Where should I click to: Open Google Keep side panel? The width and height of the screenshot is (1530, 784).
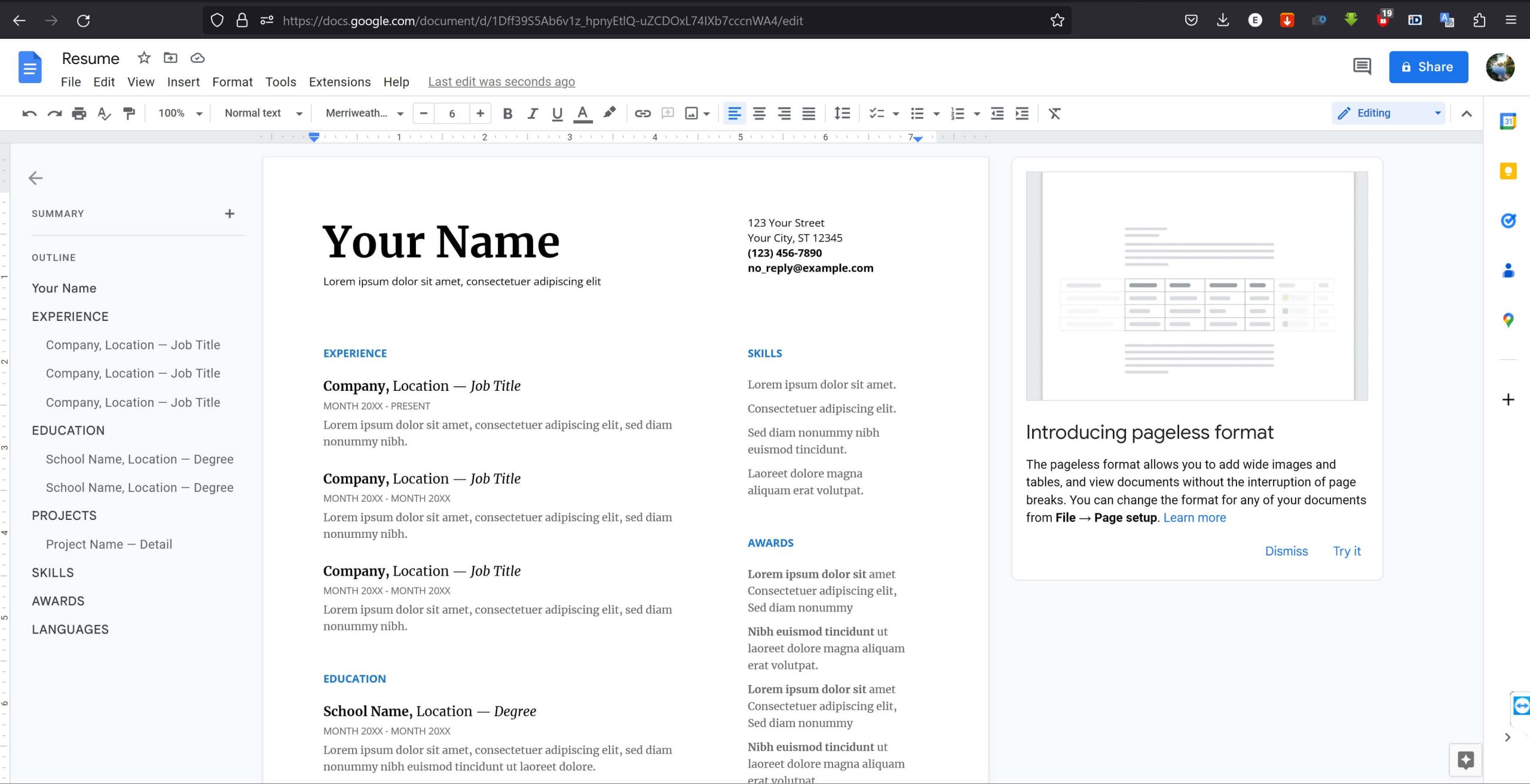coord(1508,171)
